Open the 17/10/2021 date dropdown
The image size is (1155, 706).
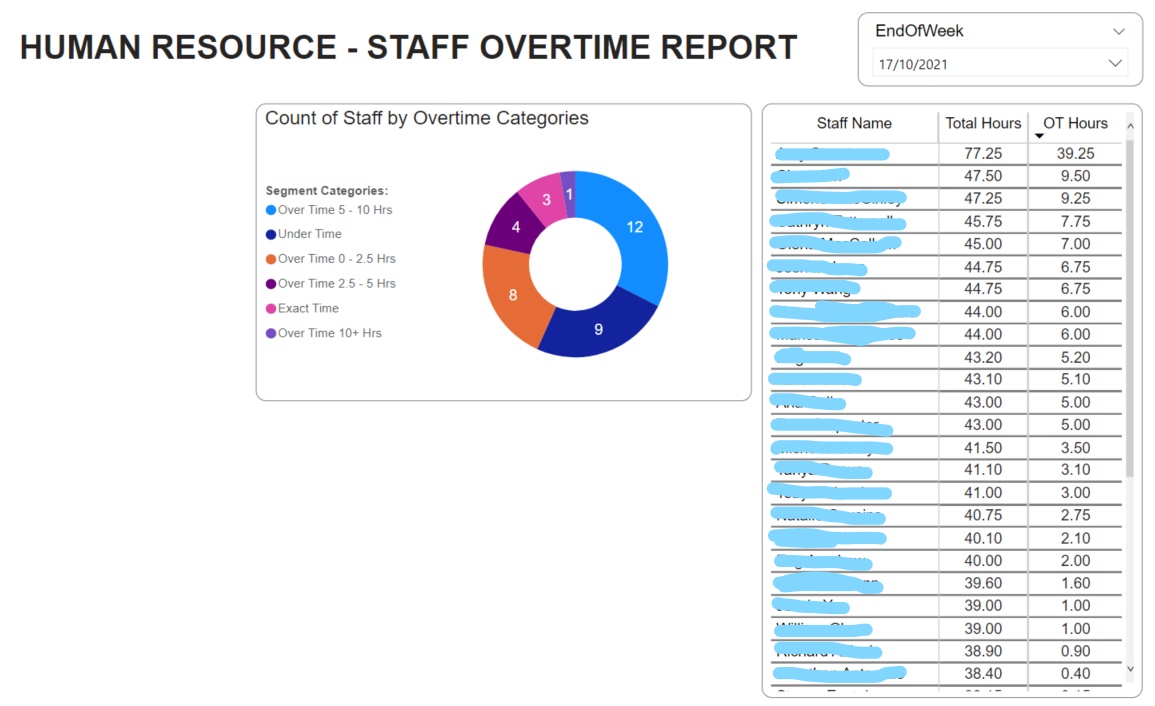1000,64
